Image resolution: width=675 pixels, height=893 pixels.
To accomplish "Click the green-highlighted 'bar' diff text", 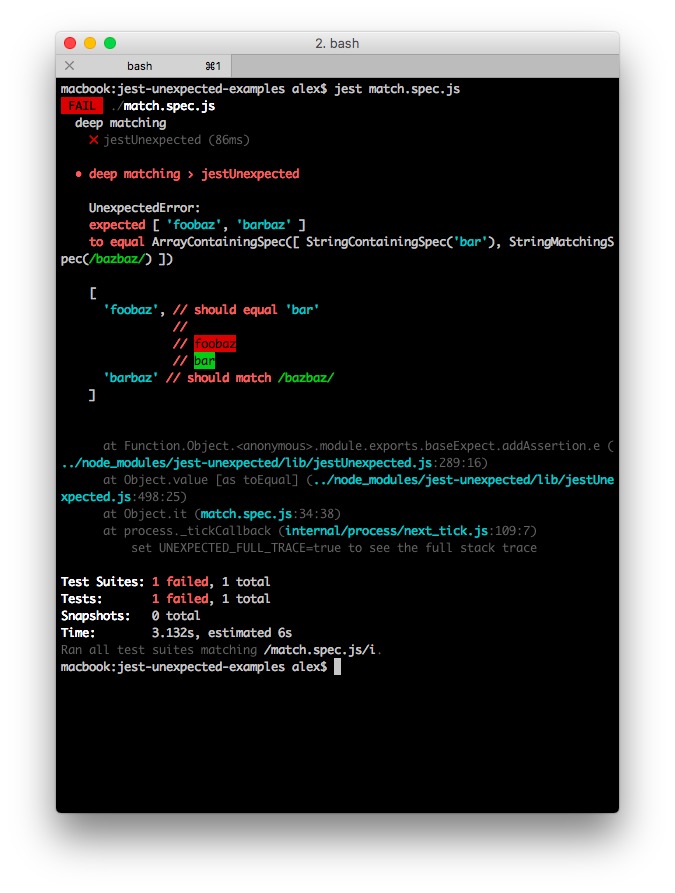I will pyautogui.click(x=204, y=361).
